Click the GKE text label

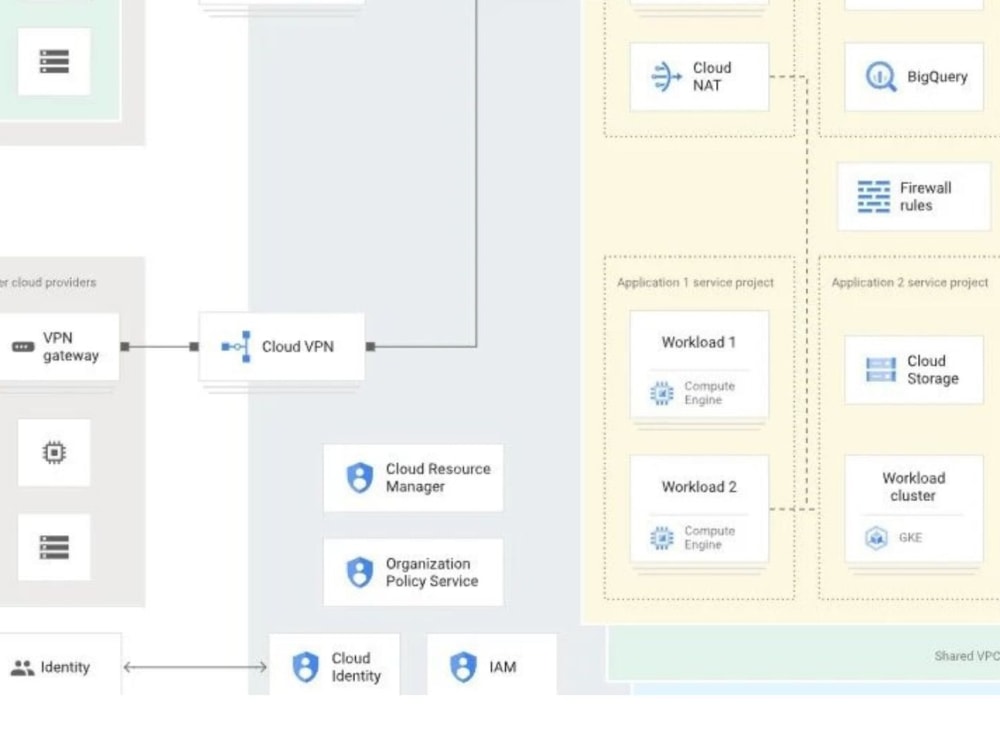910,538
